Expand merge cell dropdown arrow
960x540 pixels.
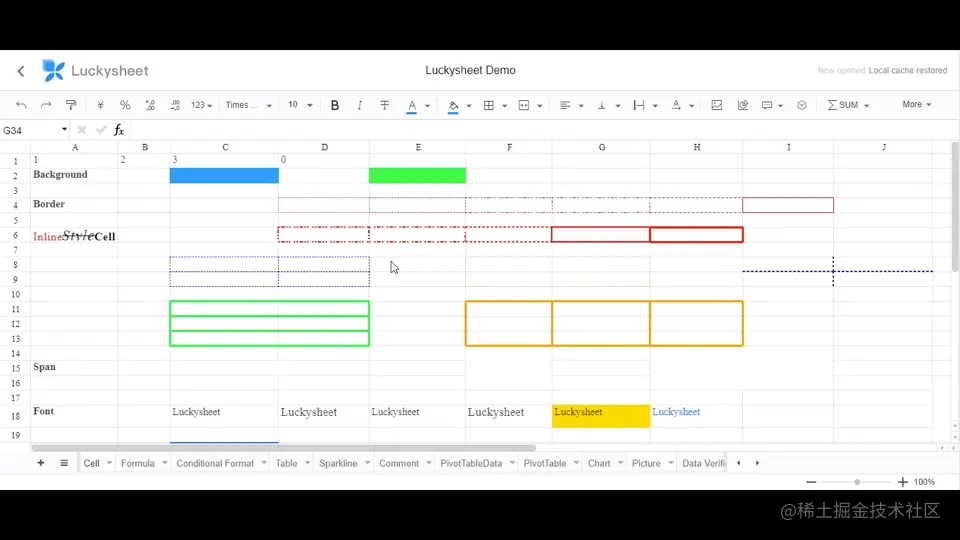pyautogui.click(x=539, y=106)
